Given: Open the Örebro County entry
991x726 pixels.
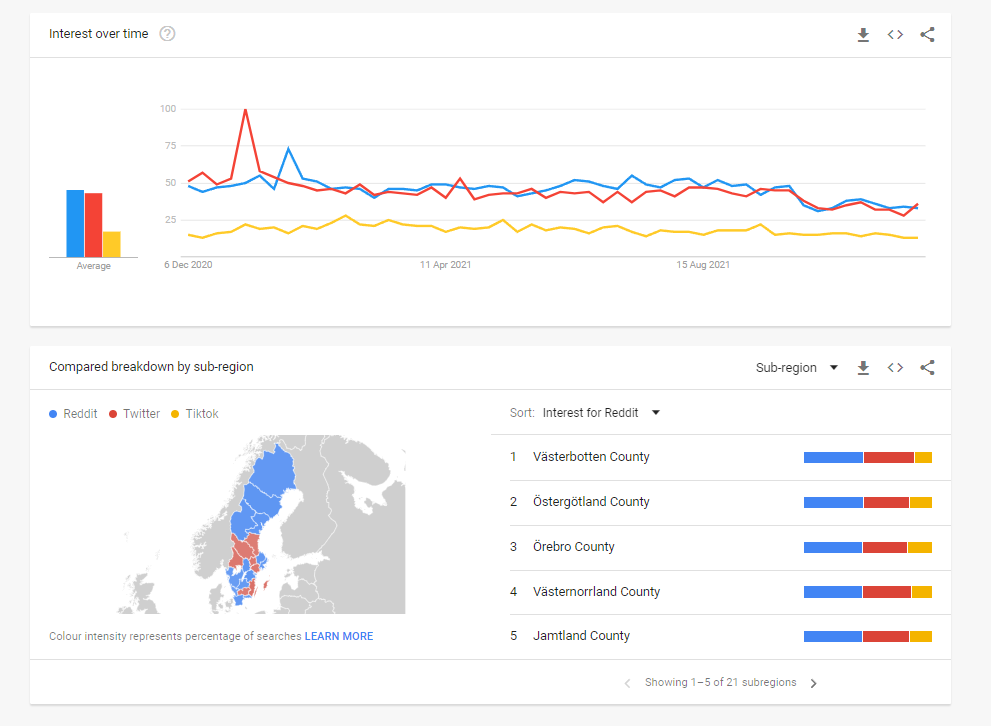Looking at the screenshot, I should [x=574, y=547].
